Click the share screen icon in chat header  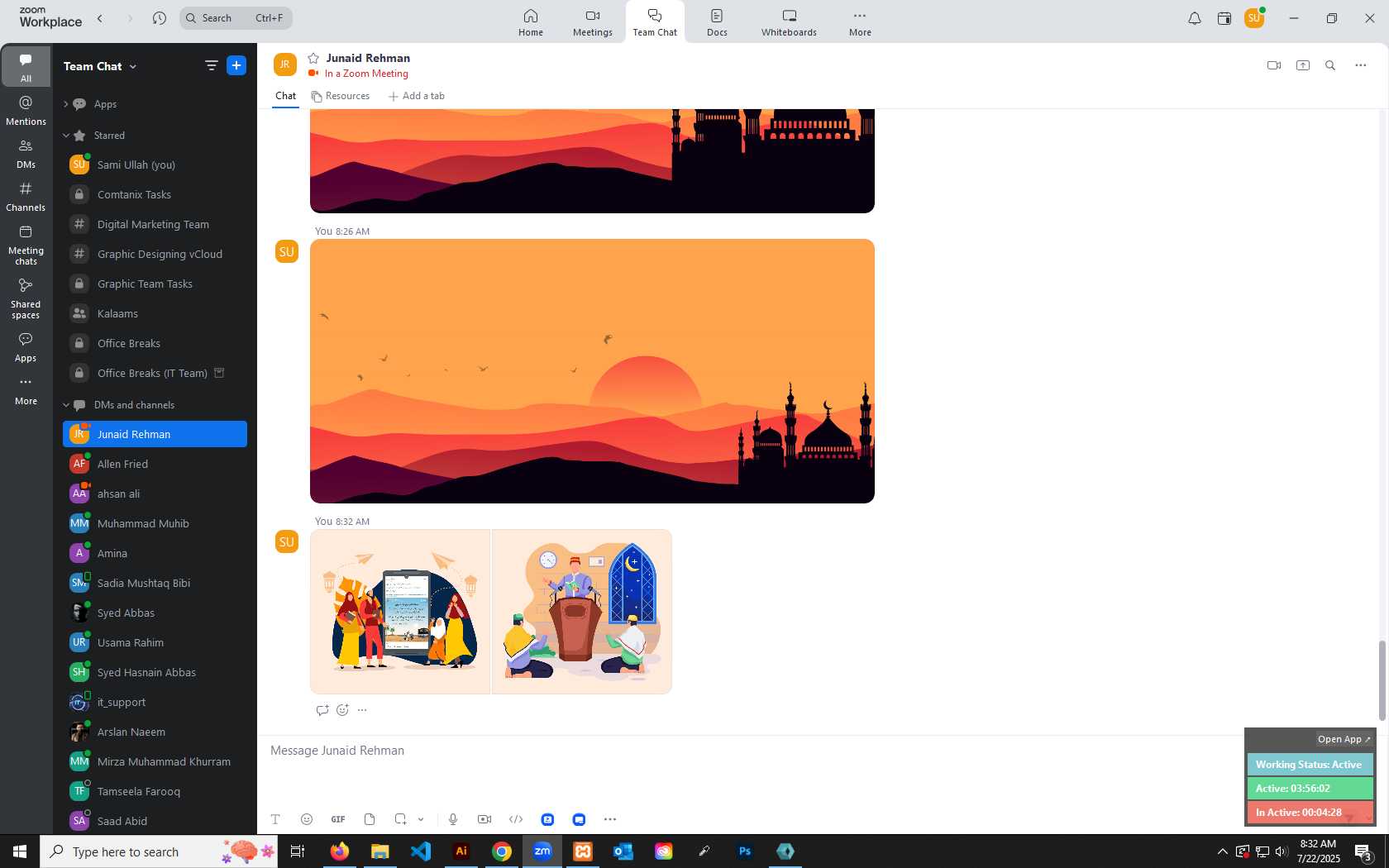click(x=1303, y=65)
